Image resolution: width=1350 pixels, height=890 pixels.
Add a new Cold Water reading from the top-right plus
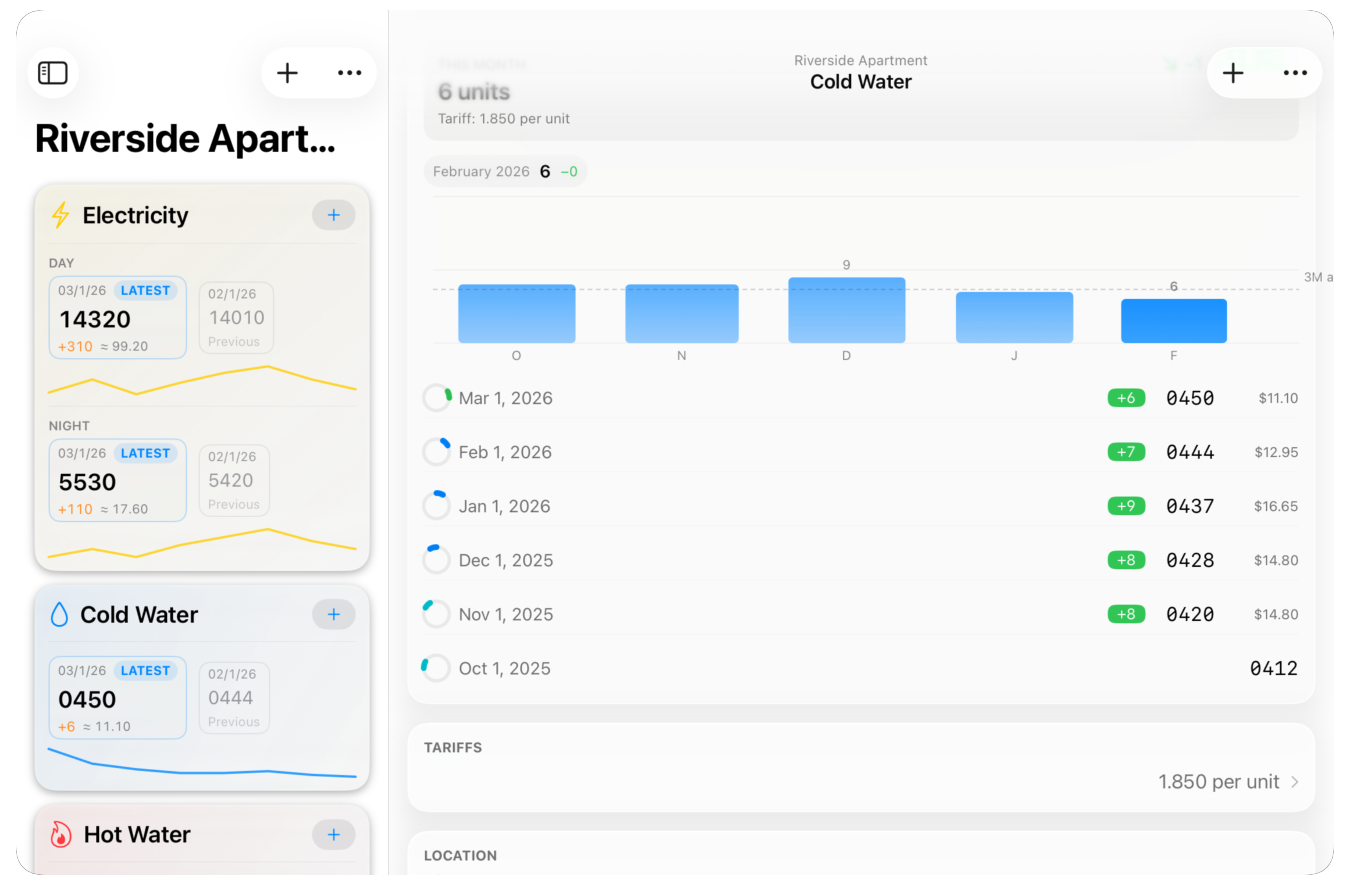tap(1233, 73)
